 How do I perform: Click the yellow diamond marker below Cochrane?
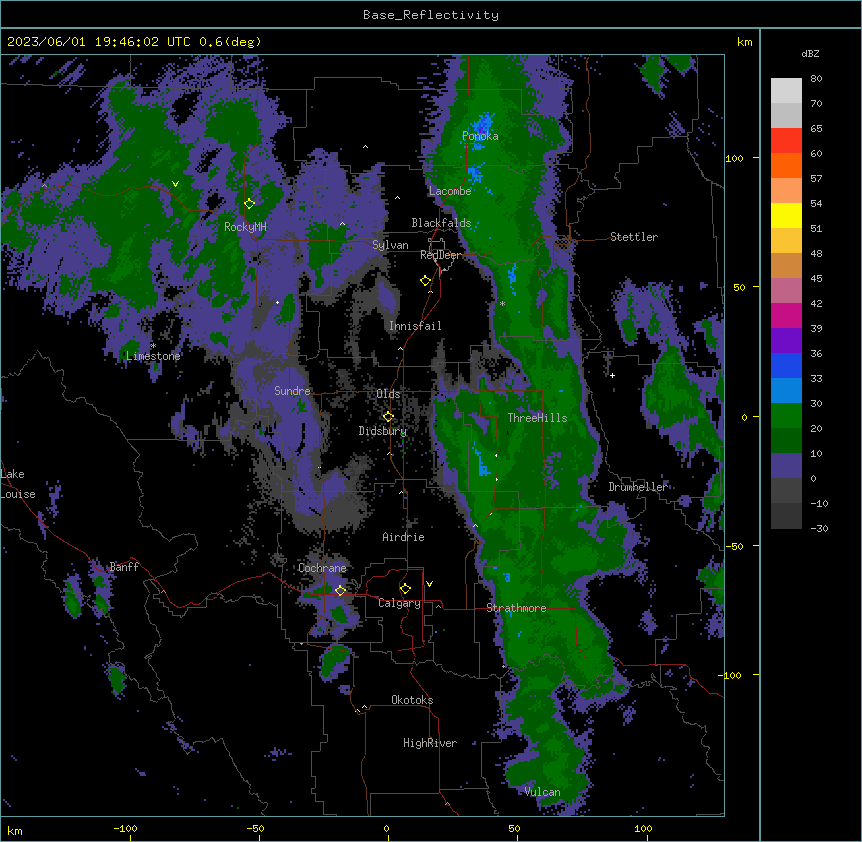pyautogui.click(x=340, y=590)
